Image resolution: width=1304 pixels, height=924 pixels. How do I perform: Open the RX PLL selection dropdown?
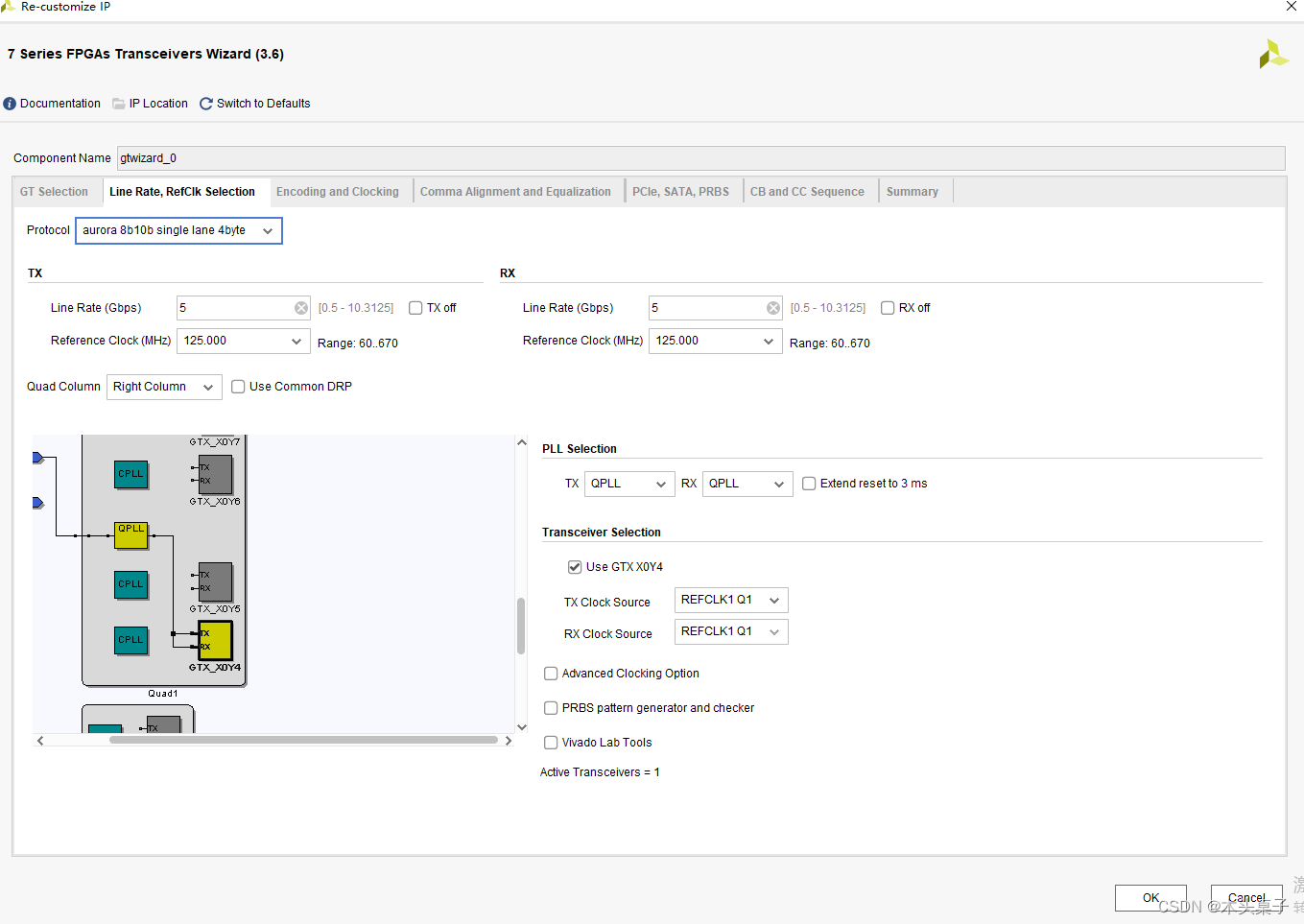click(747, 484)
